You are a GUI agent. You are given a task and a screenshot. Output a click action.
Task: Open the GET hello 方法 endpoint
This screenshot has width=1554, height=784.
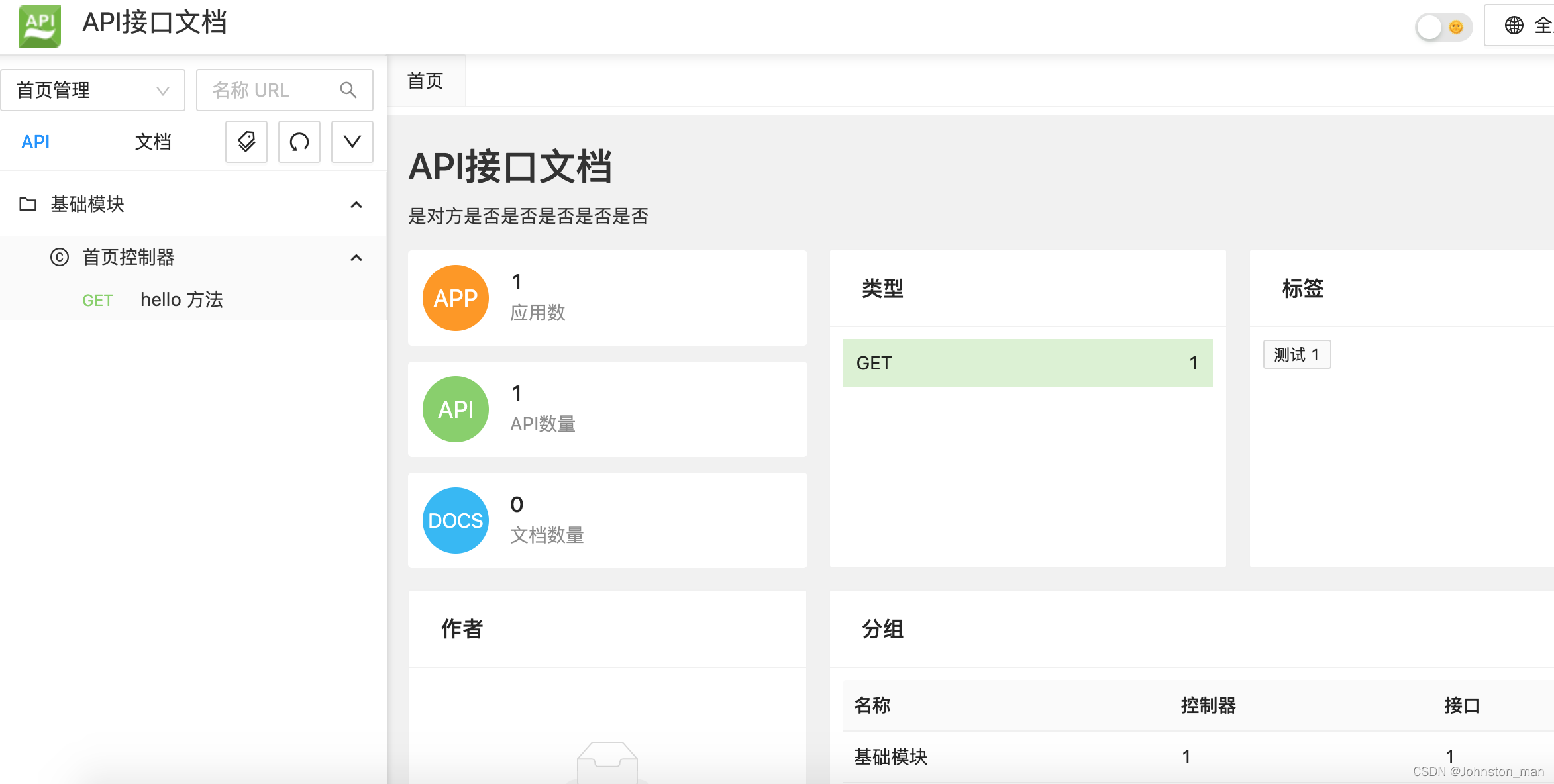pos(181,300)
